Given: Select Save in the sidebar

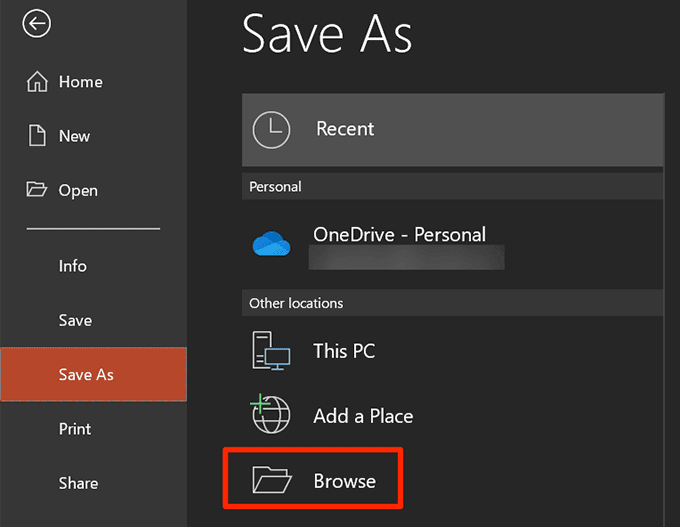Looking at the screenshot, I should 75,321.
